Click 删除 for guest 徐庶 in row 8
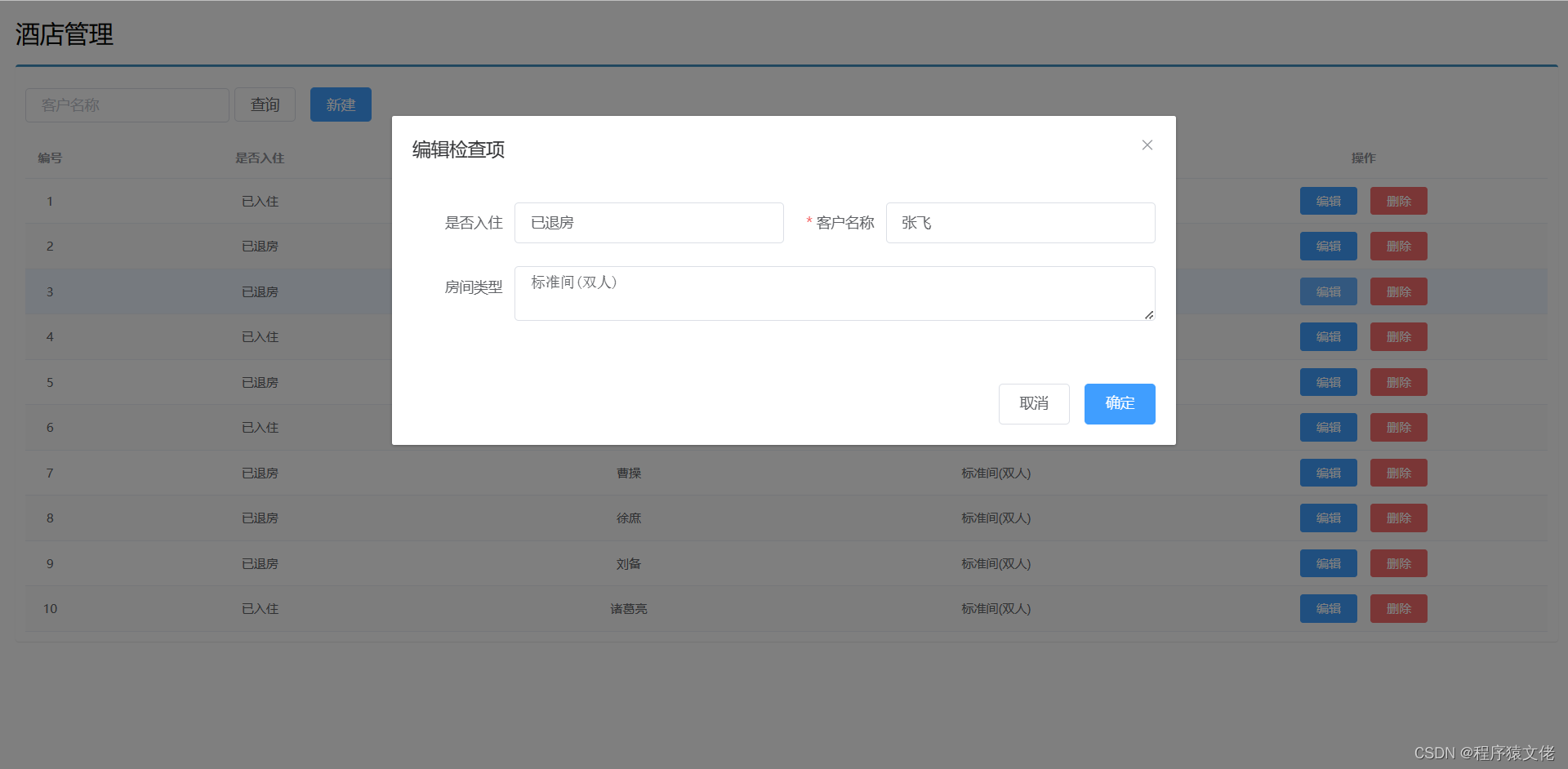The height and width of the screenshot is (769, 1568). [1398, 518]
